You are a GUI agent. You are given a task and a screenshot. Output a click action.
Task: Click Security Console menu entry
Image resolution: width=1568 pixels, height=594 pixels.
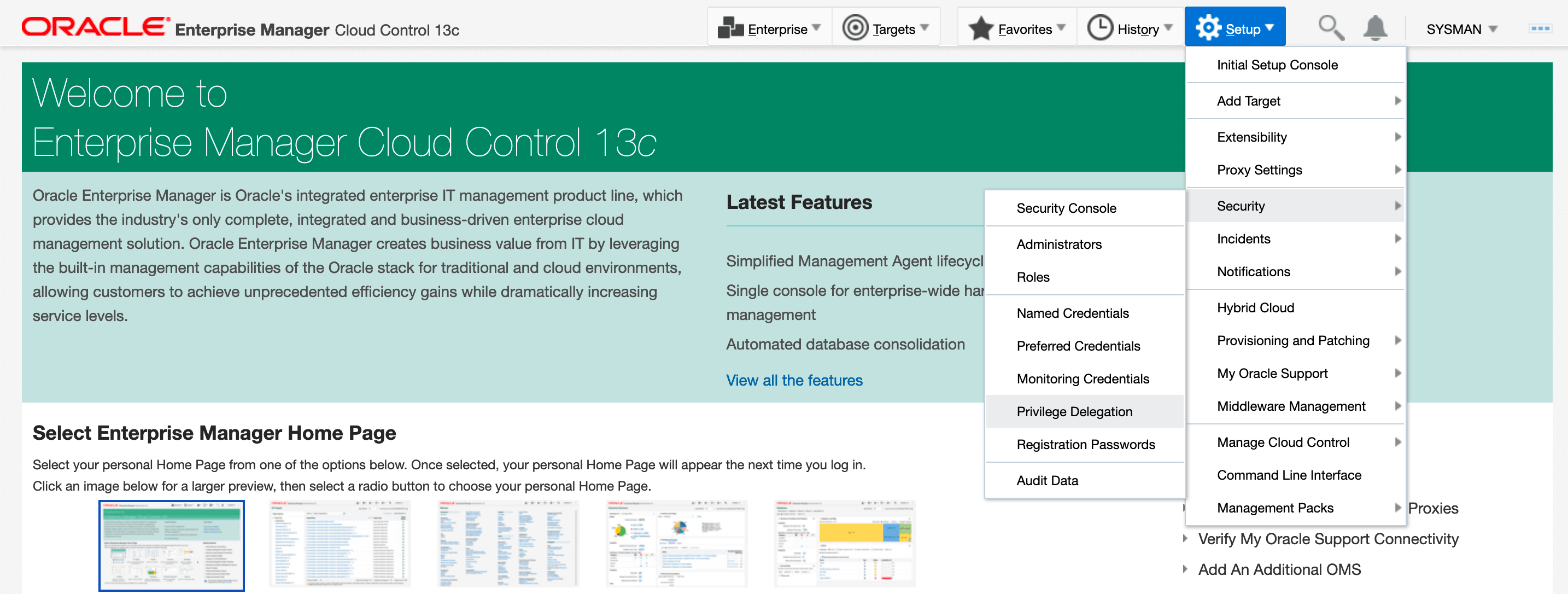1066,208
